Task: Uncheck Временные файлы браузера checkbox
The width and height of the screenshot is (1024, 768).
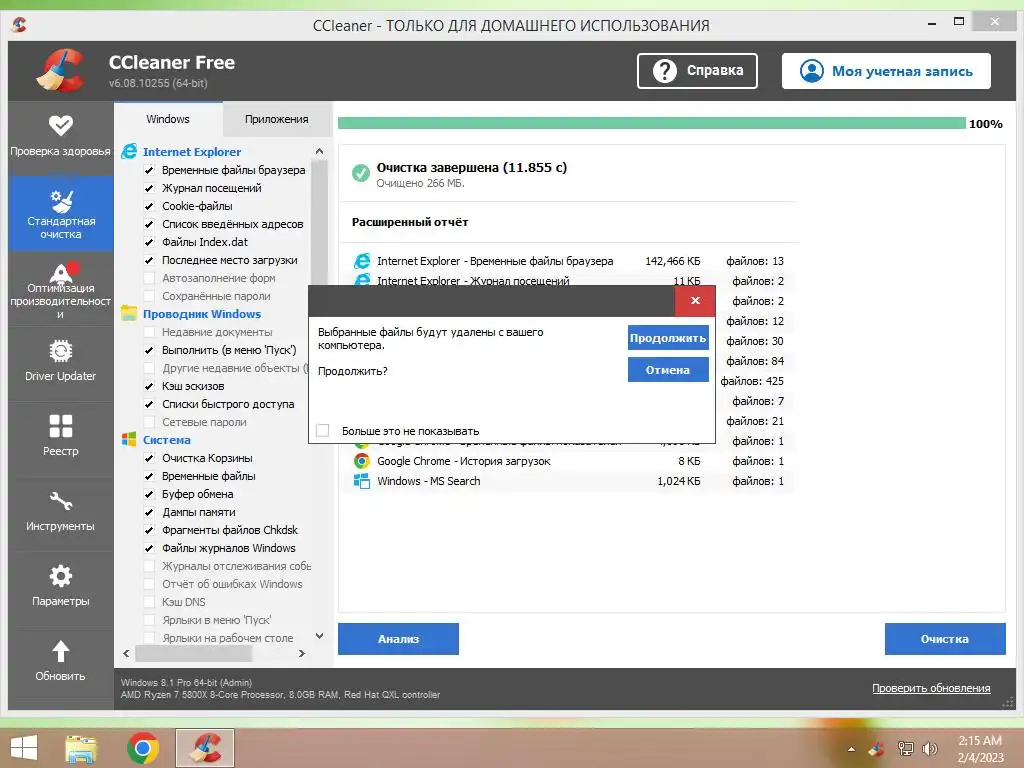Action: click(x=149, y=170)
